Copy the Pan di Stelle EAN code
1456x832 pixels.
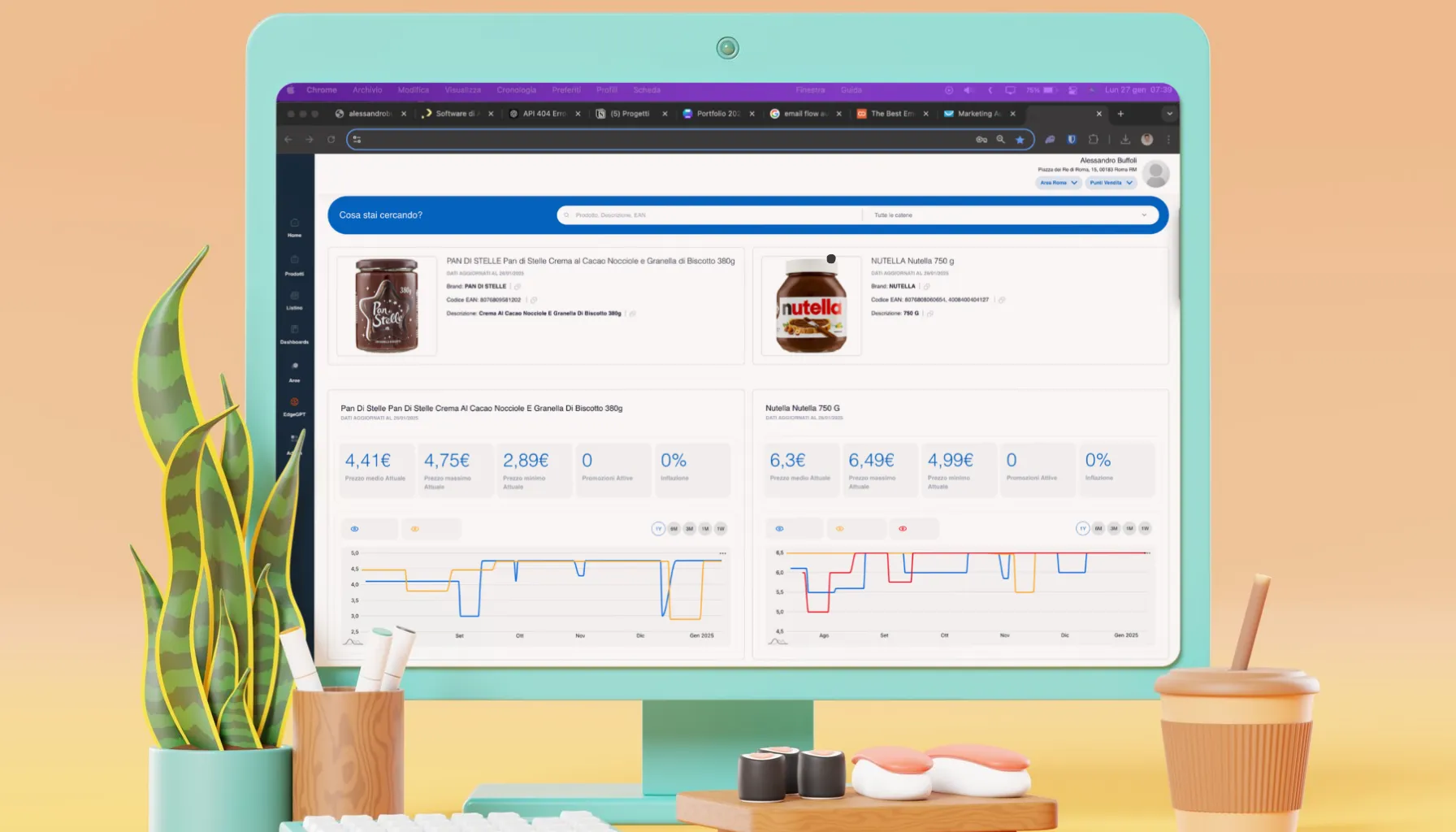point(534,300)
